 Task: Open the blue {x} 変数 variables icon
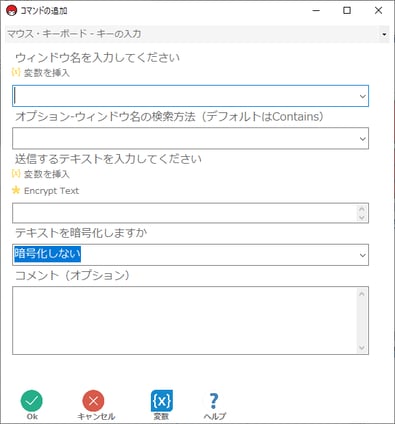[x=162, y=400]
